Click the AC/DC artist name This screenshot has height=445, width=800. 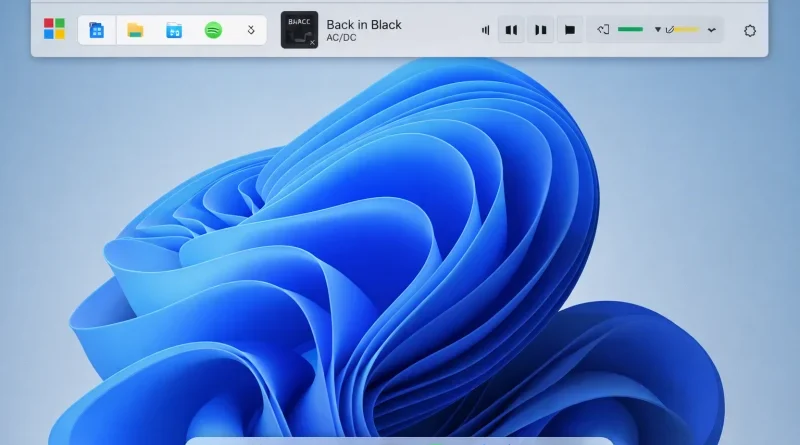coord(341,38)
